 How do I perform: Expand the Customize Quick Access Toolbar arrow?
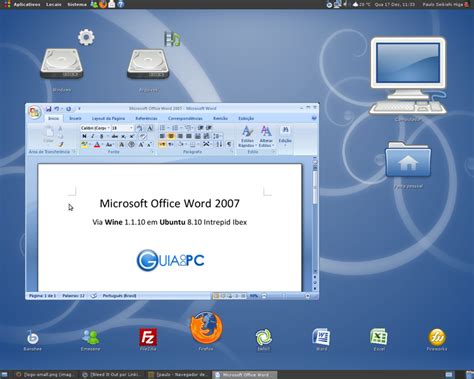coord(79,109)
